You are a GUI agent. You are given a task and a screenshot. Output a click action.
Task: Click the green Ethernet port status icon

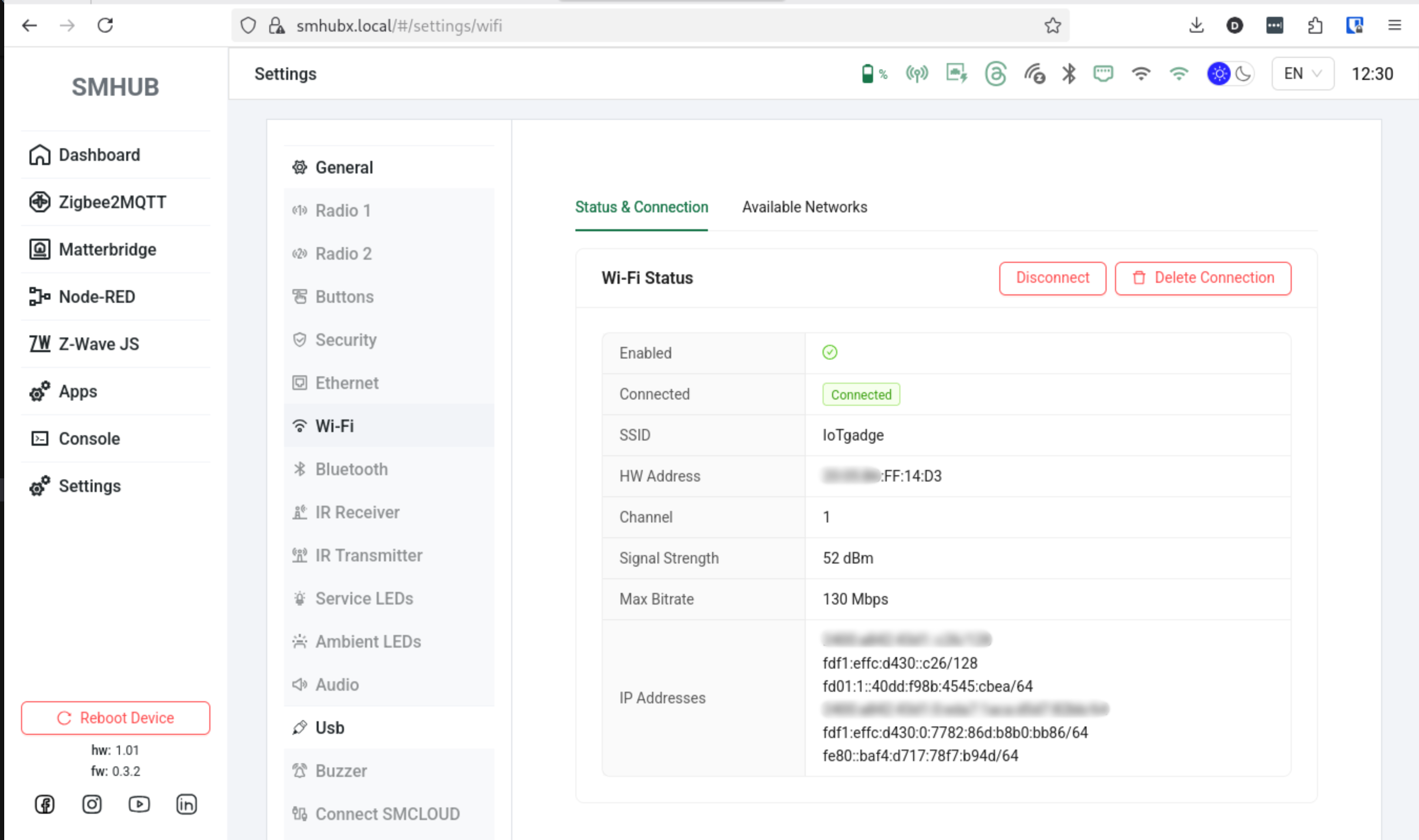[x=1102, y=74]
